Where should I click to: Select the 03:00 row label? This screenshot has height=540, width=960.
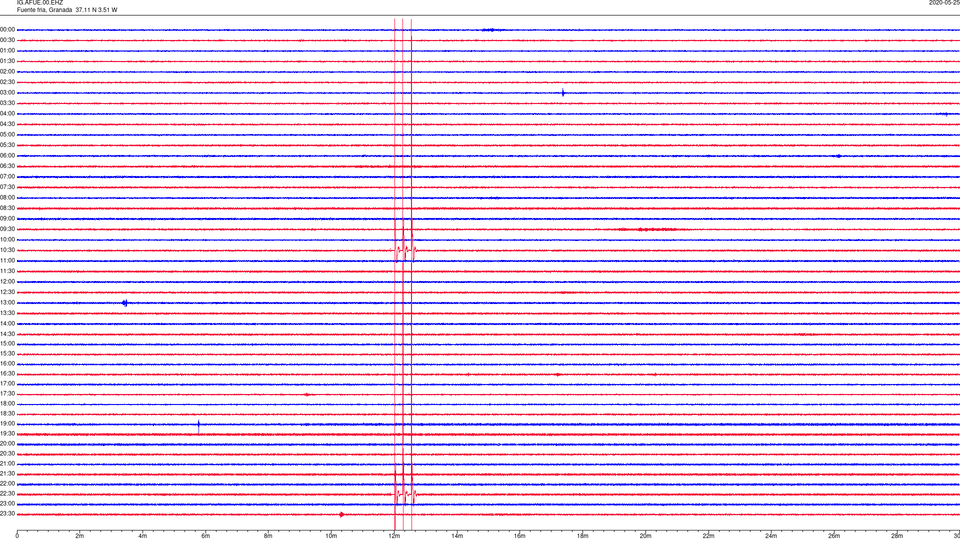click(x=7, y=93)
